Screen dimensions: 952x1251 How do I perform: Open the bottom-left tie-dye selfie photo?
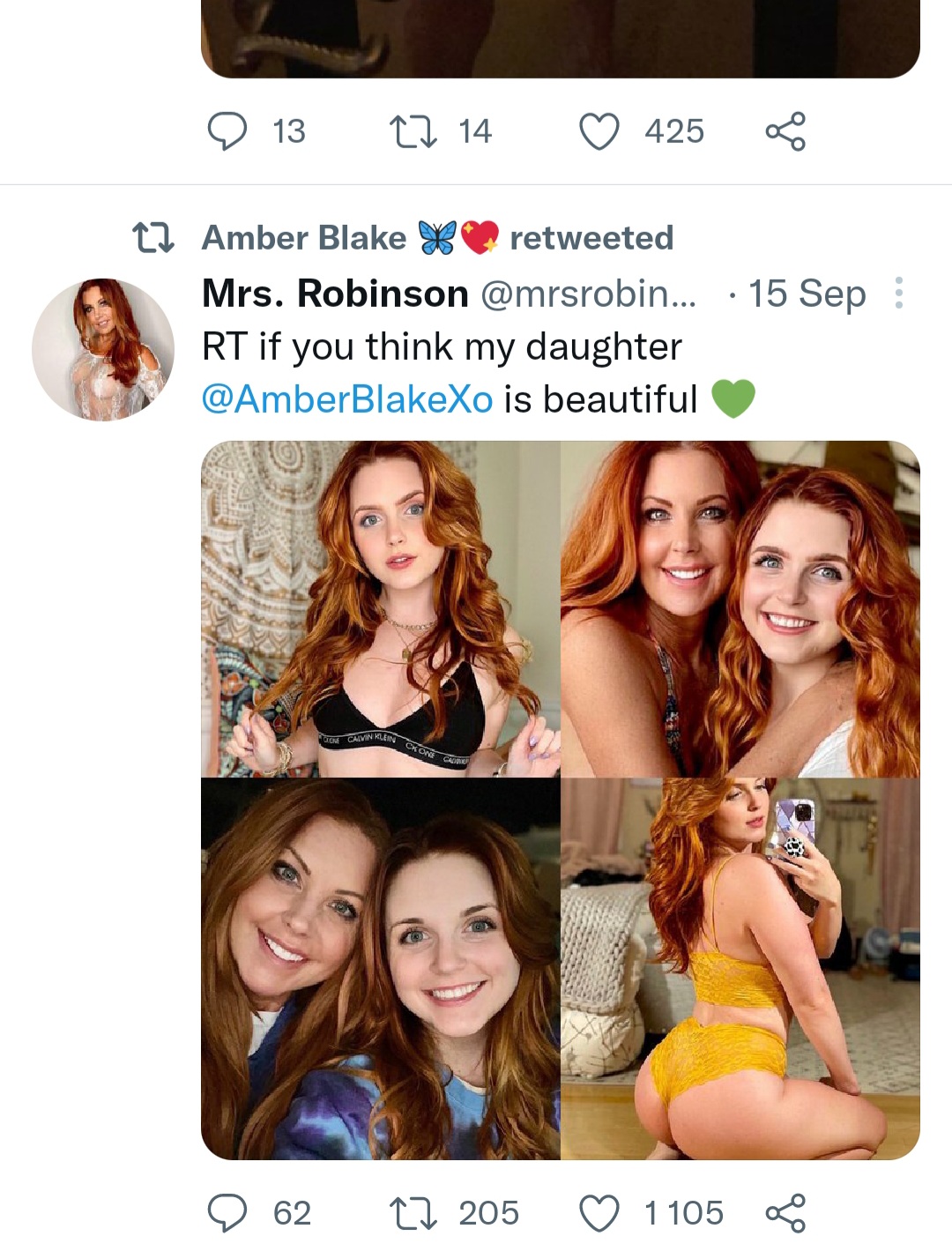380,968
